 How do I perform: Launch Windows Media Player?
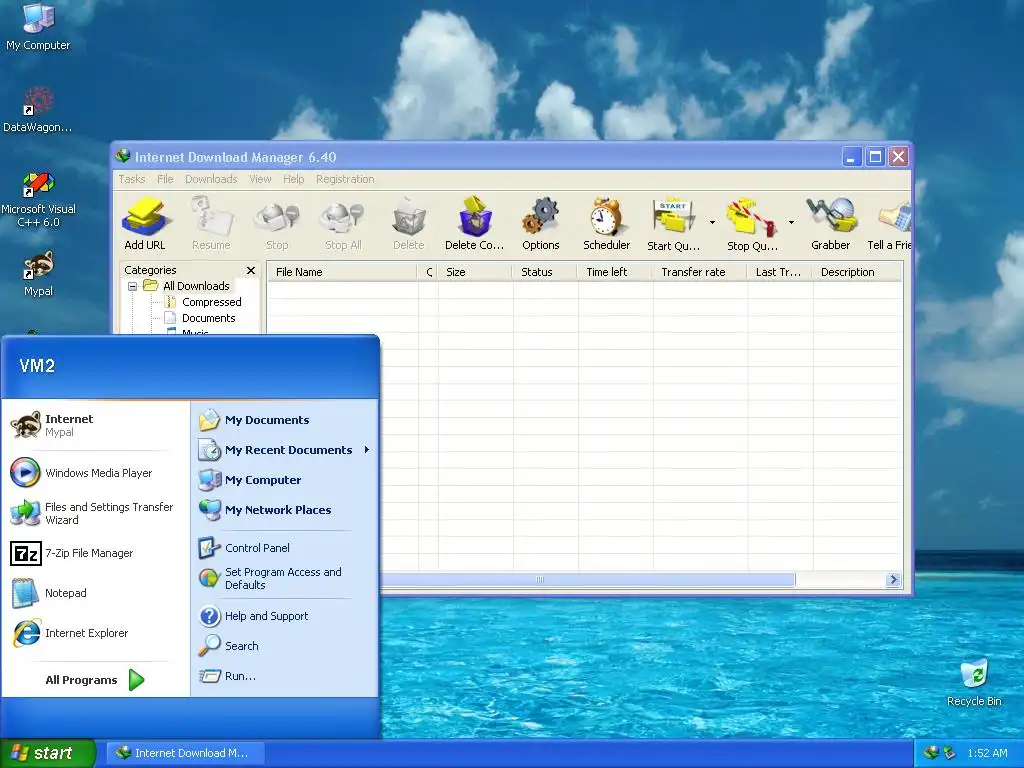(x=95, y=473)
